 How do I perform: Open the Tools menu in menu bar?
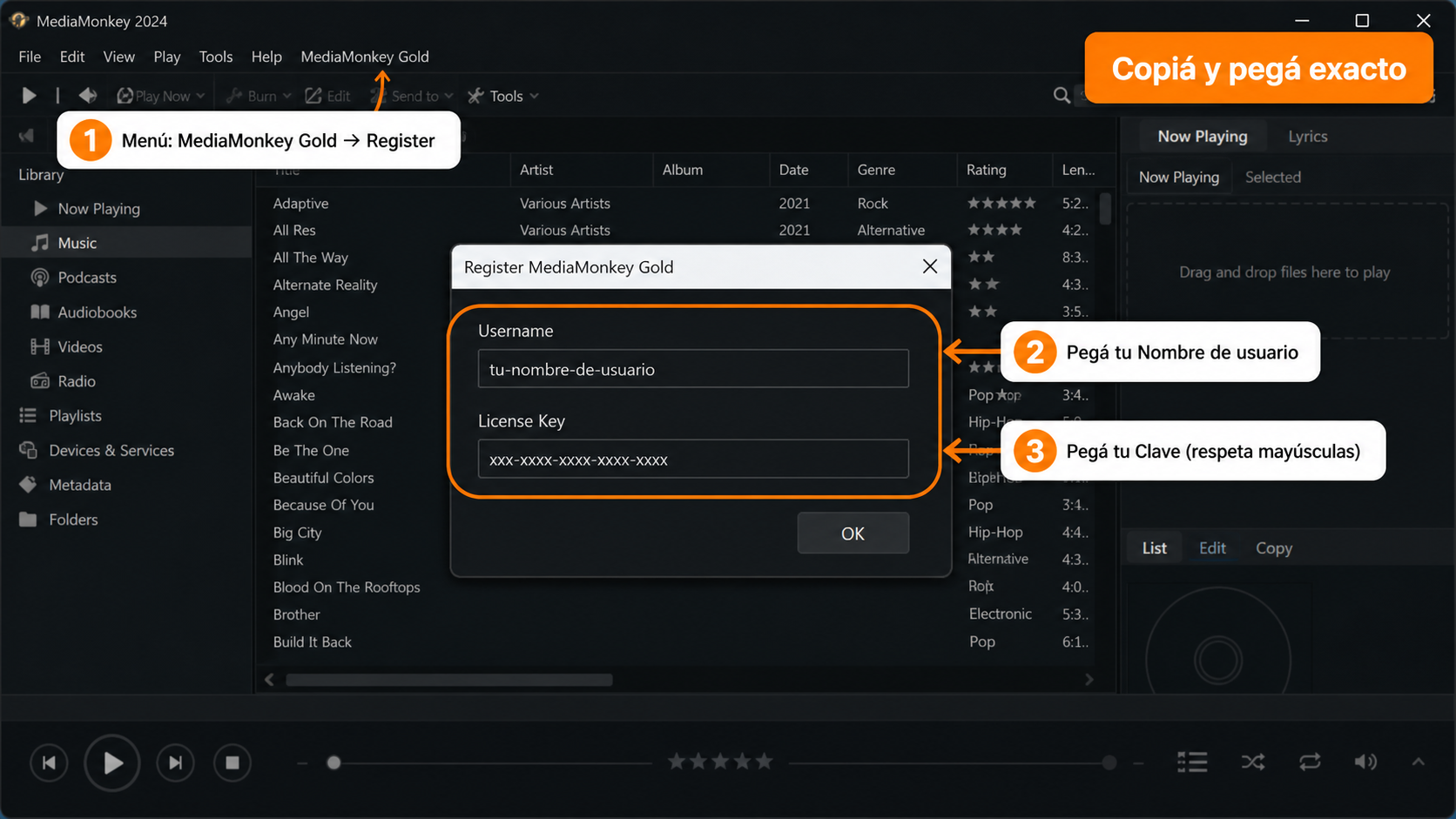(x=216, y=57)
